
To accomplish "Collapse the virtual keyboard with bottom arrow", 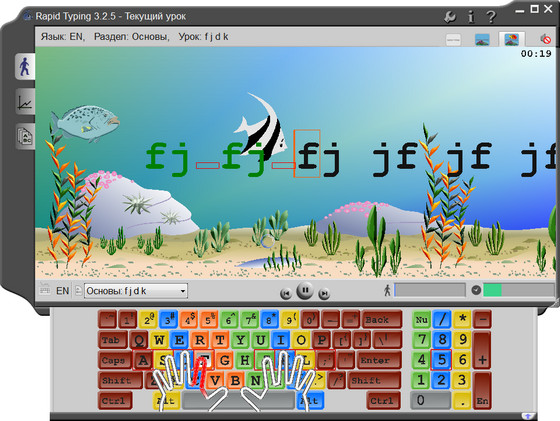I will (x=528, y=416).
